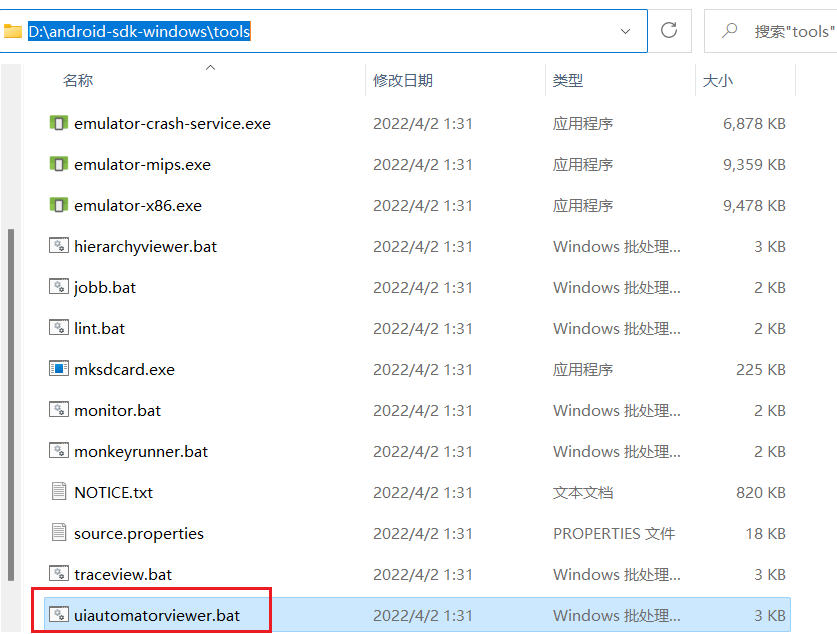
Task: Select file name emulator-crash-service.exe
Action: coord(172,123)
